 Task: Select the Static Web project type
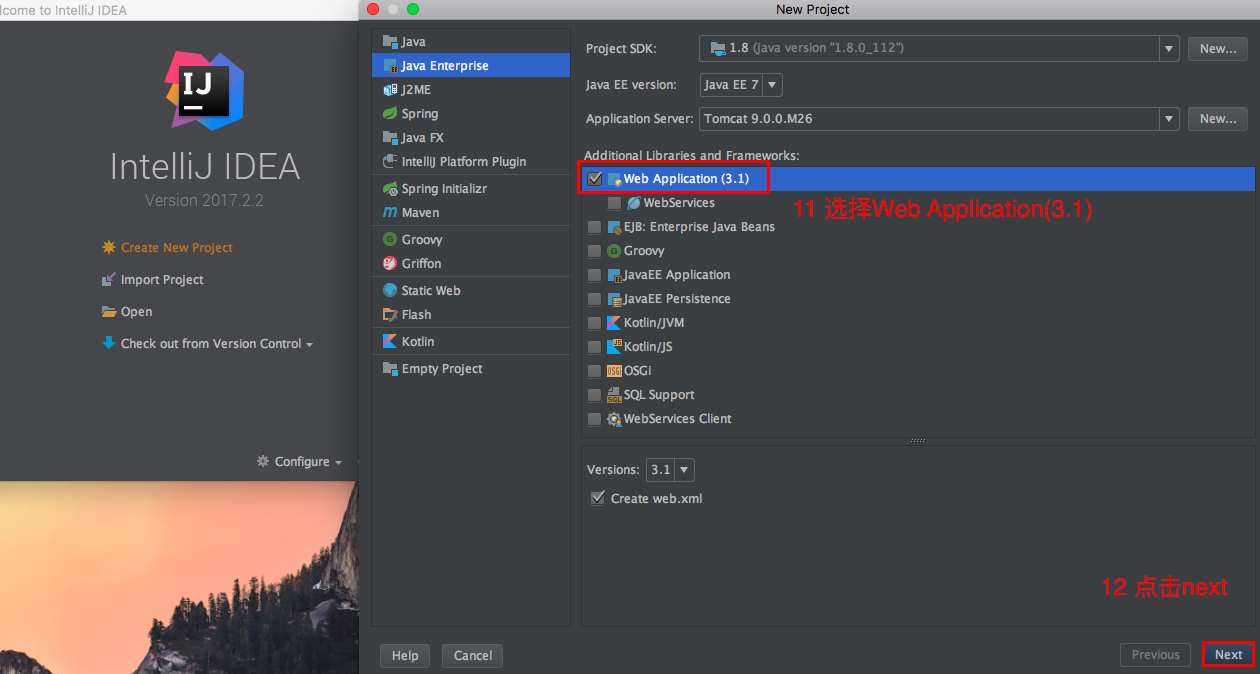471,291
